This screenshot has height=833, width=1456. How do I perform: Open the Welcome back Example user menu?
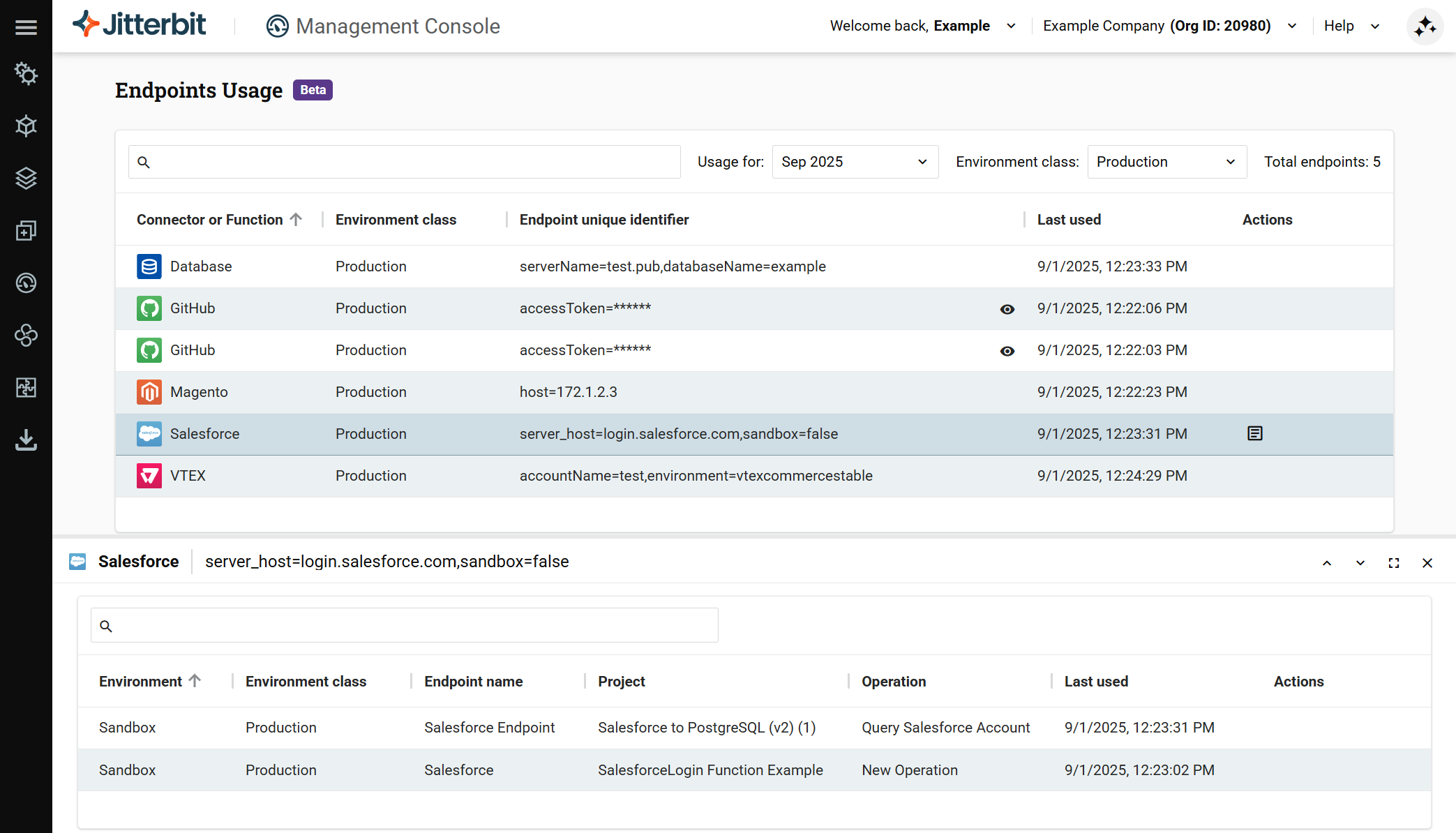922,25
